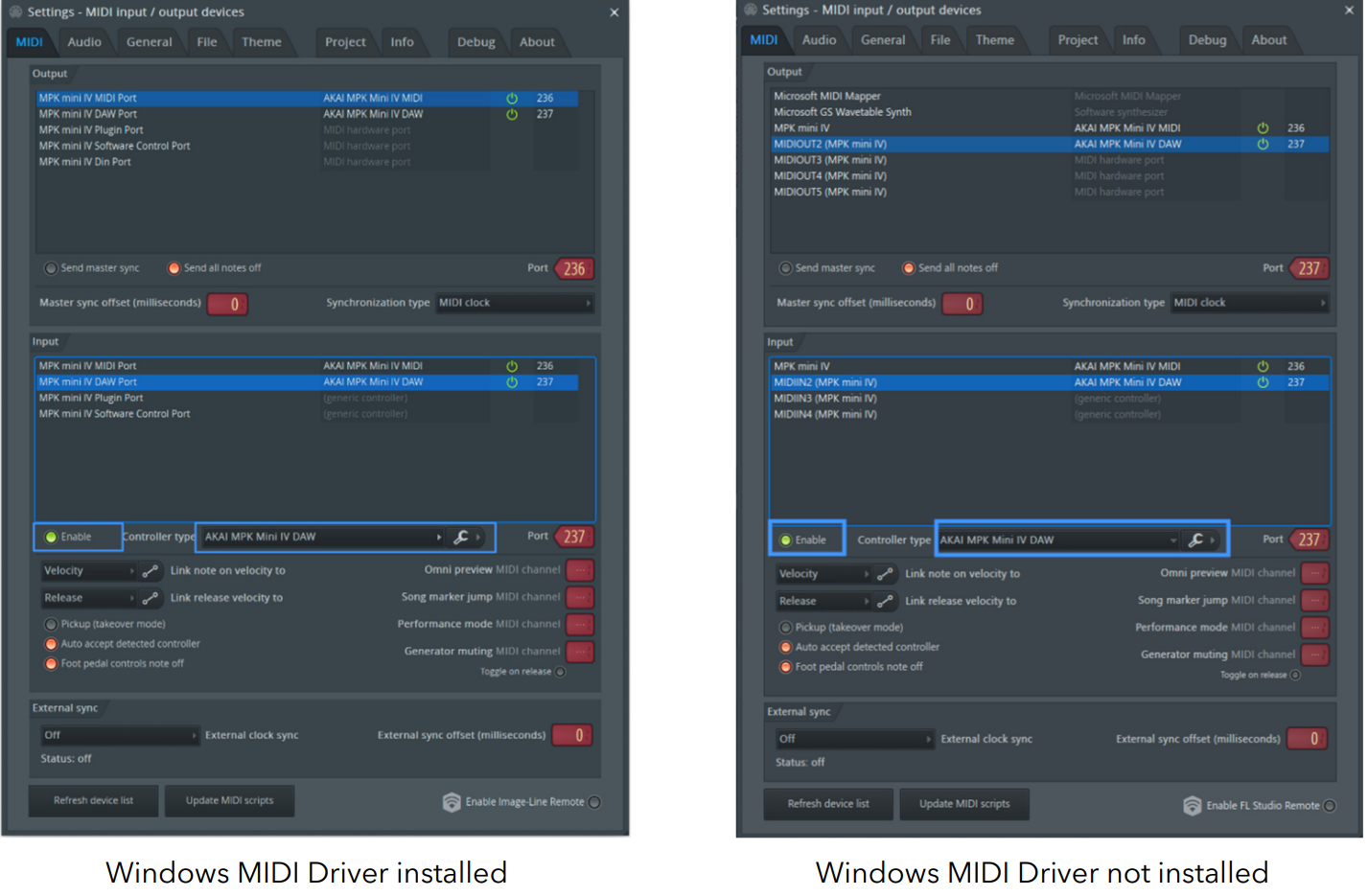
Task: Toggle Auto accept detected controller in right window
Action: coord(785,648)
